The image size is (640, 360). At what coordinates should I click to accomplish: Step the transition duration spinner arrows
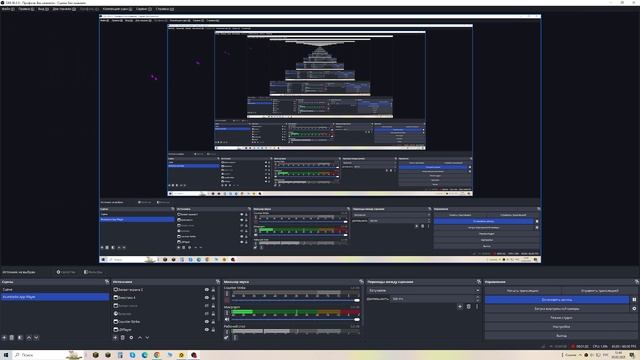tap(478, 299)
